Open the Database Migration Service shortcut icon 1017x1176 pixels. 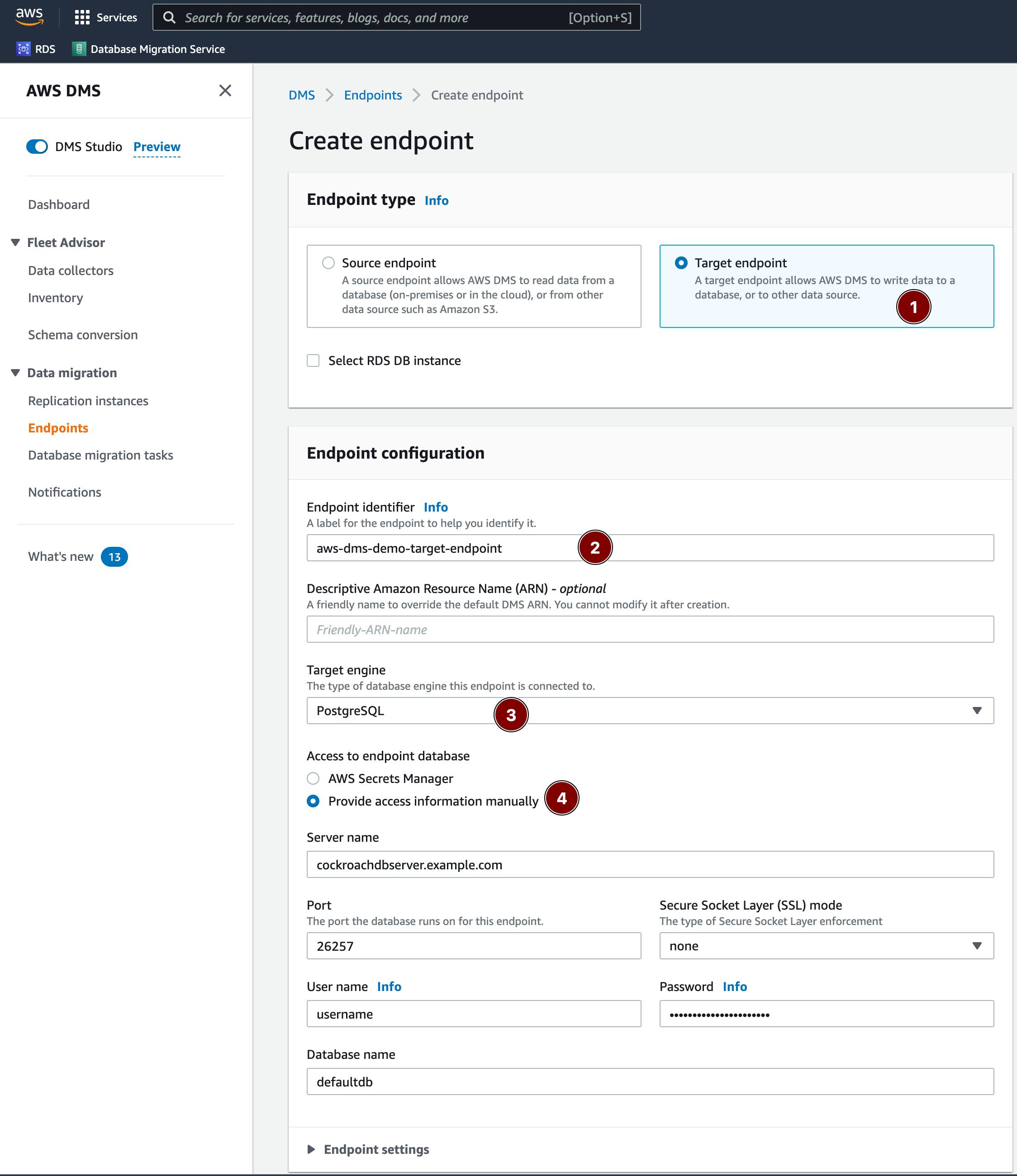(79, 49)
